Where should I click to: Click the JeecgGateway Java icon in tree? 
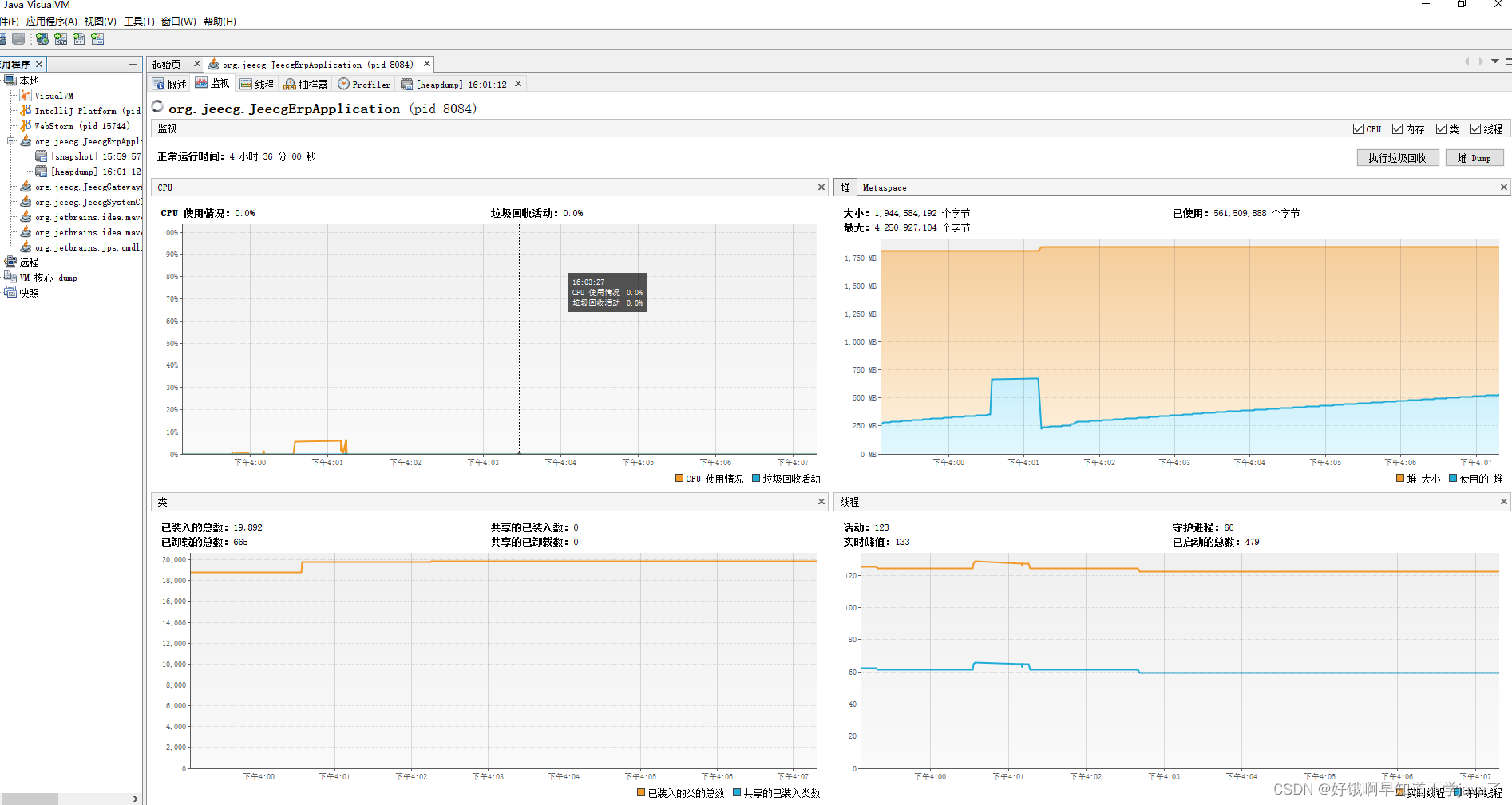point(26,187)
